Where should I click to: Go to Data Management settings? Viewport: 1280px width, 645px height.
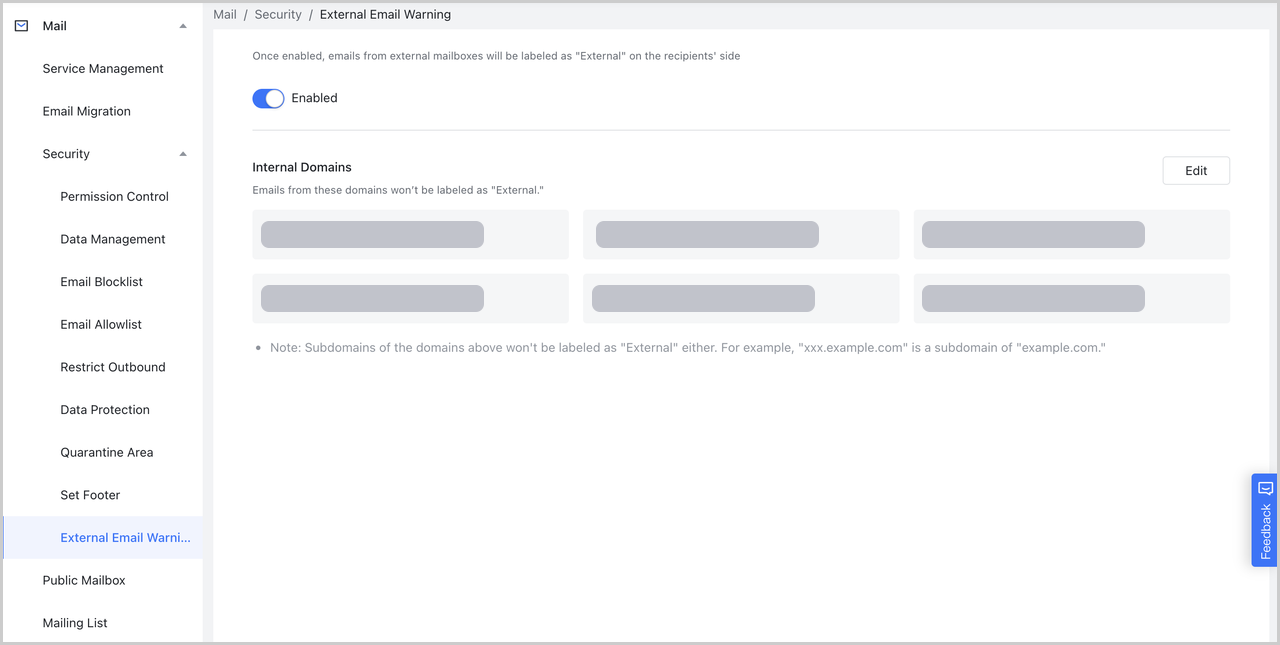point(111,239)
